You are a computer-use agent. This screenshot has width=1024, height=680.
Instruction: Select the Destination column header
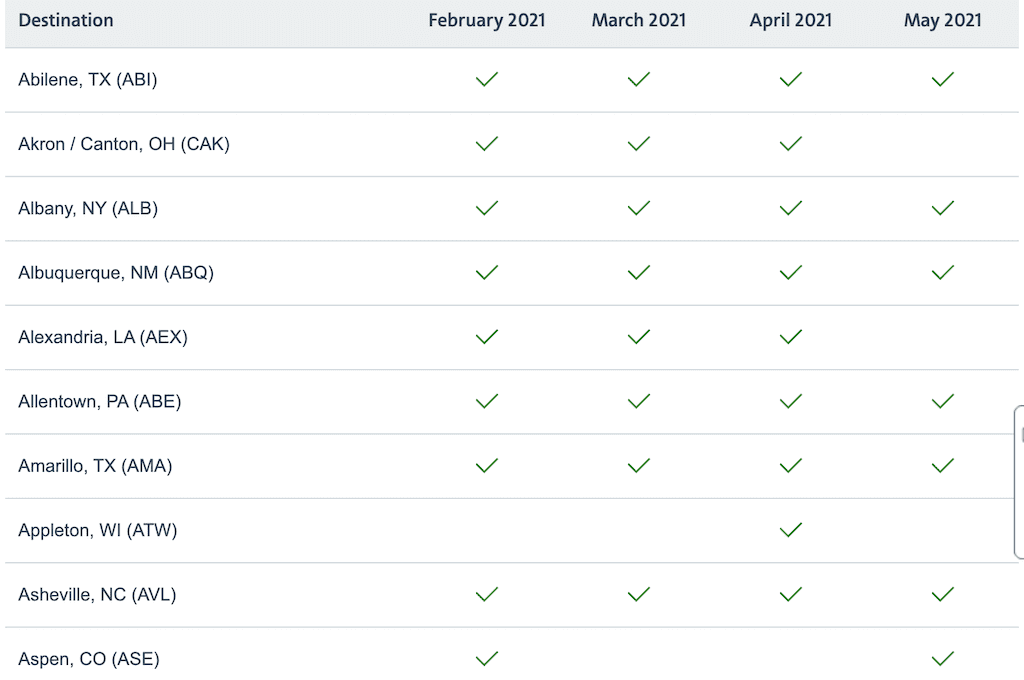coord(66,20)
